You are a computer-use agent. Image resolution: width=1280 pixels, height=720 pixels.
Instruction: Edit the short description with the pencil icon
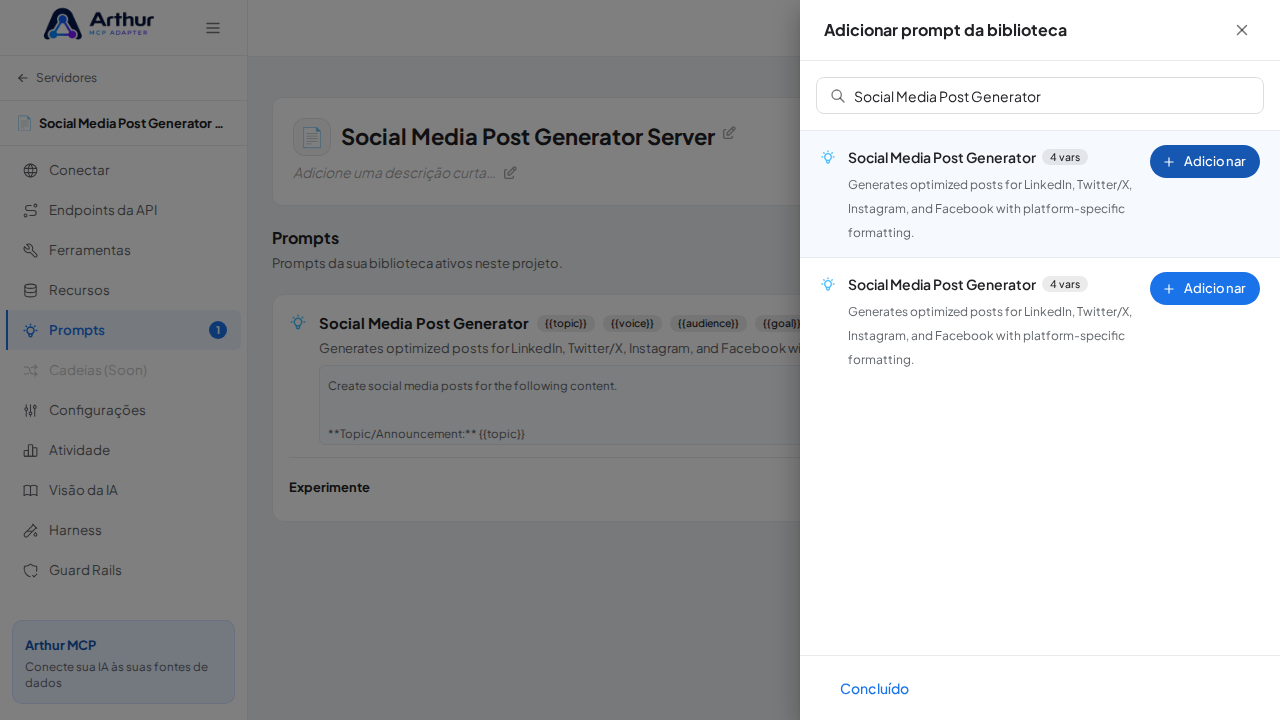tap(510, 172)
